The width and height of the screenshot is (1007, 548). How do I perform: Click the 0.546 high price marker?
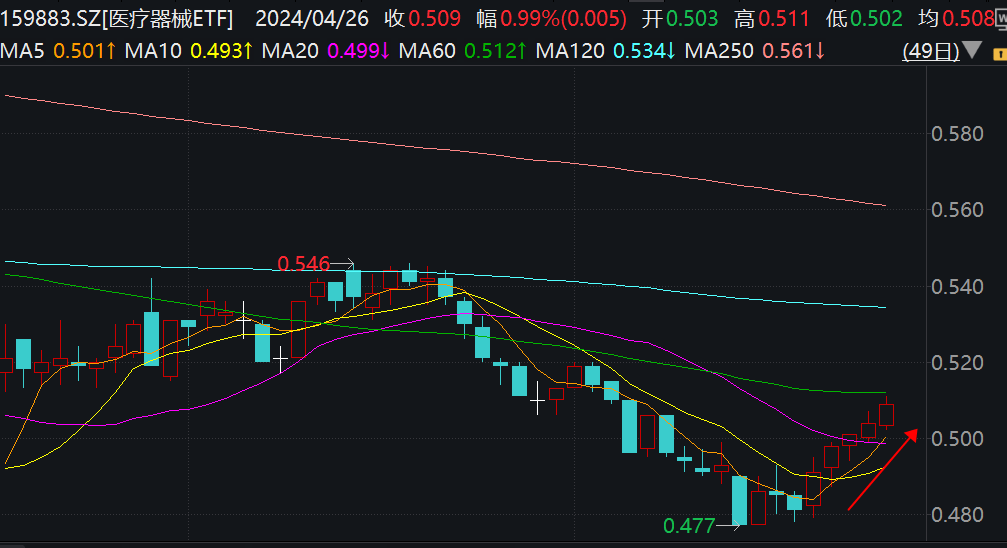[x=304, y=264]
